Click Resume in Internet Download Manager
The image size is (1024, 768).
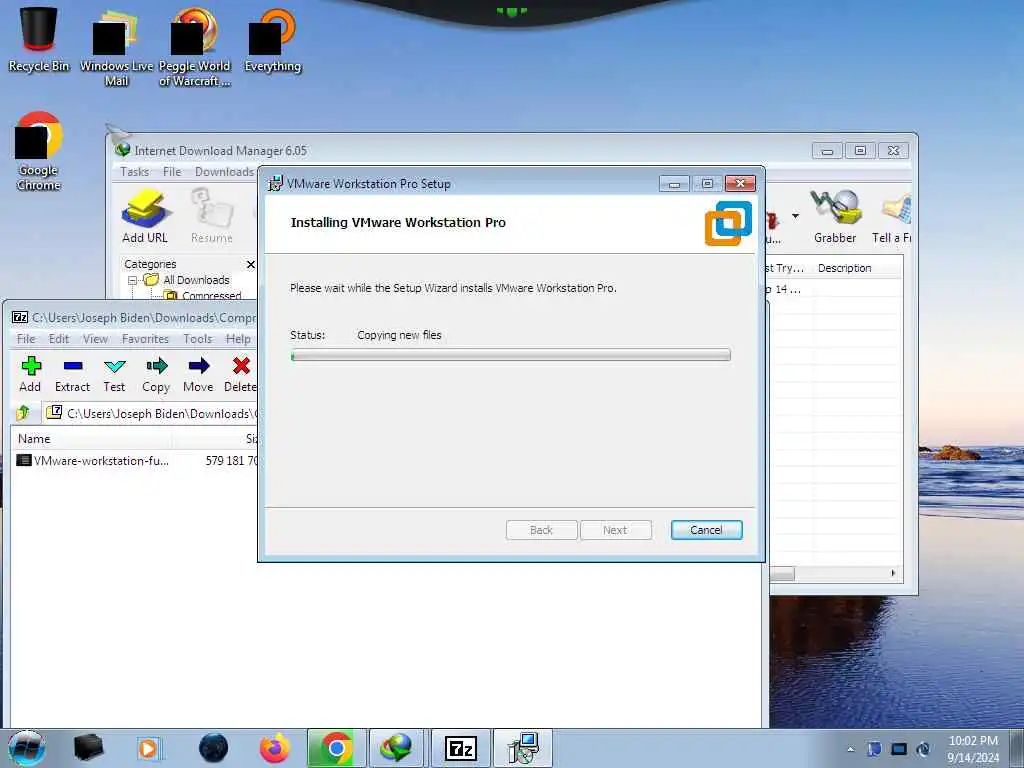coord(212,216)
